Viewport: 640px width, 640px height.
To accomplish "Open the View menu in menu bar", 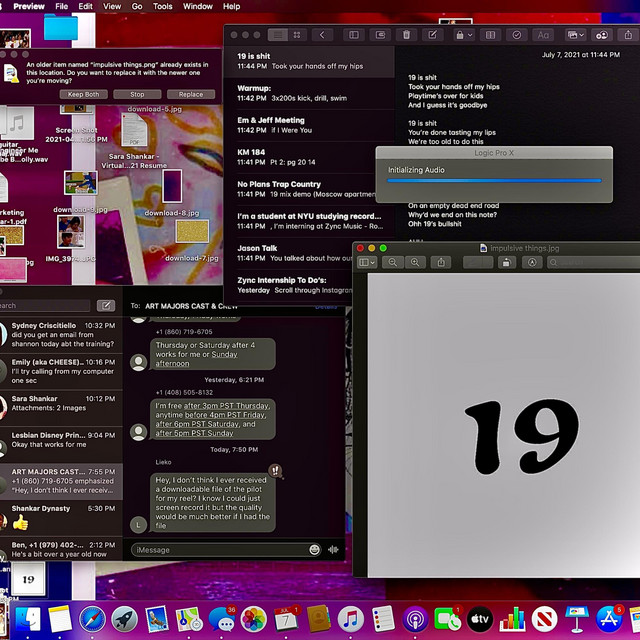I will (111, 6).
